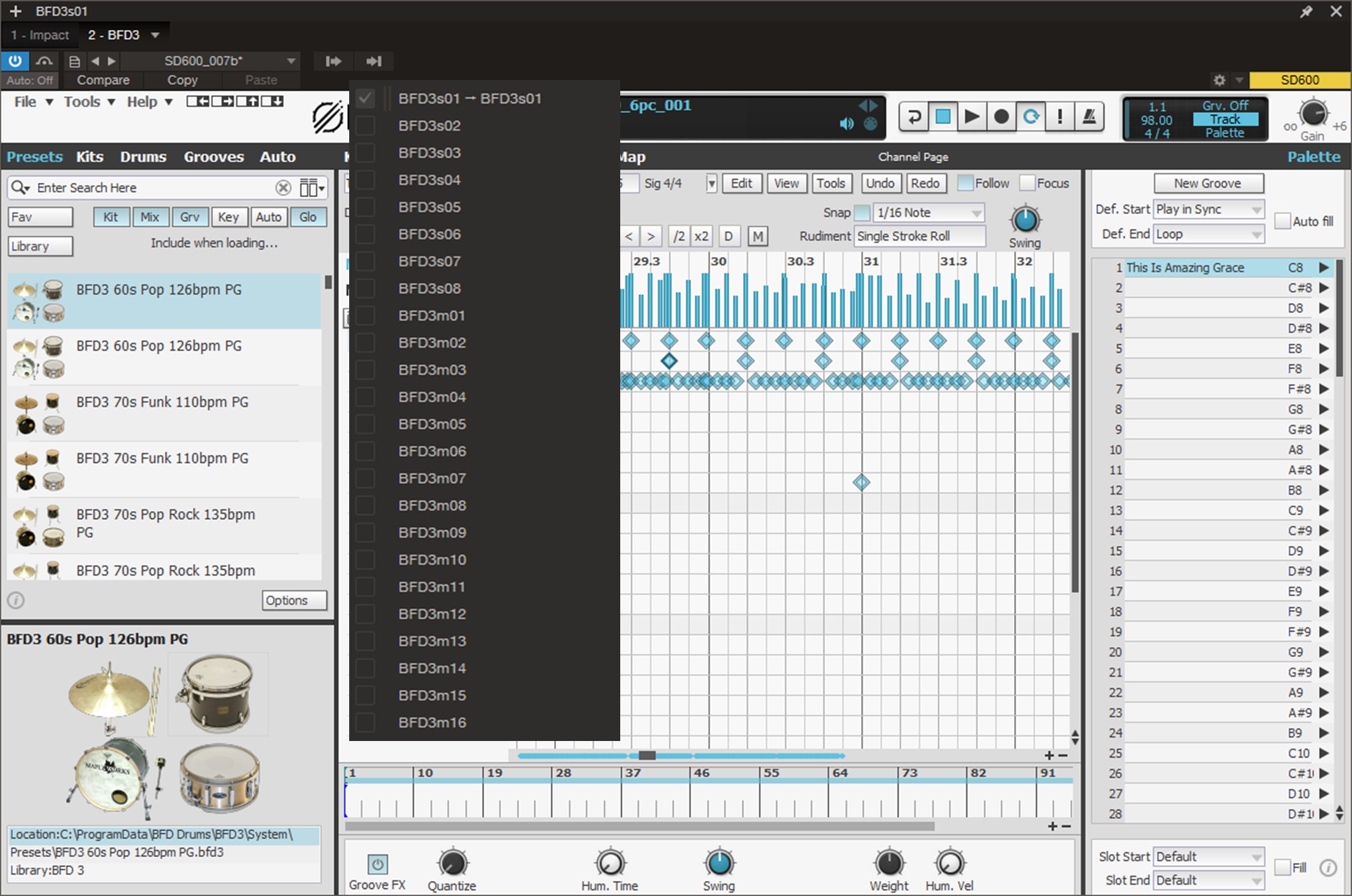Open the preset file icon
The width and height of the screenshot is (1352, 896).
point(74,61)
